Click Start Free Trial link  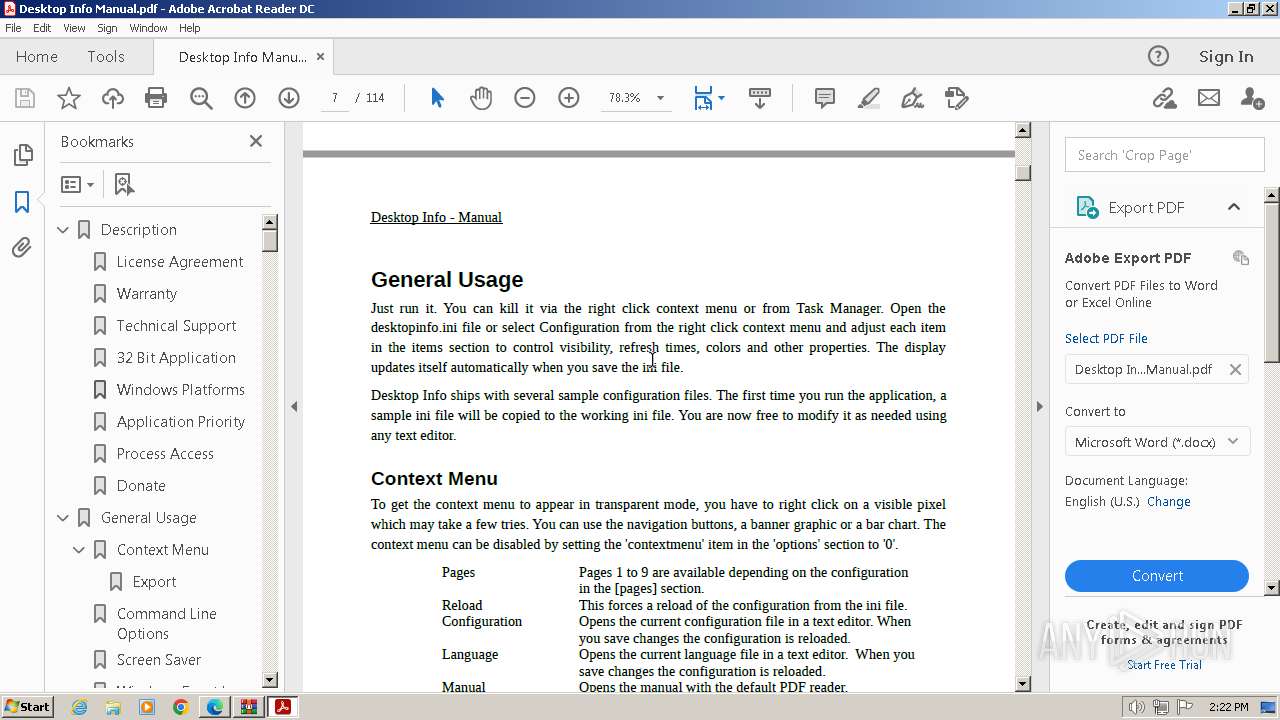point(1164,665)
